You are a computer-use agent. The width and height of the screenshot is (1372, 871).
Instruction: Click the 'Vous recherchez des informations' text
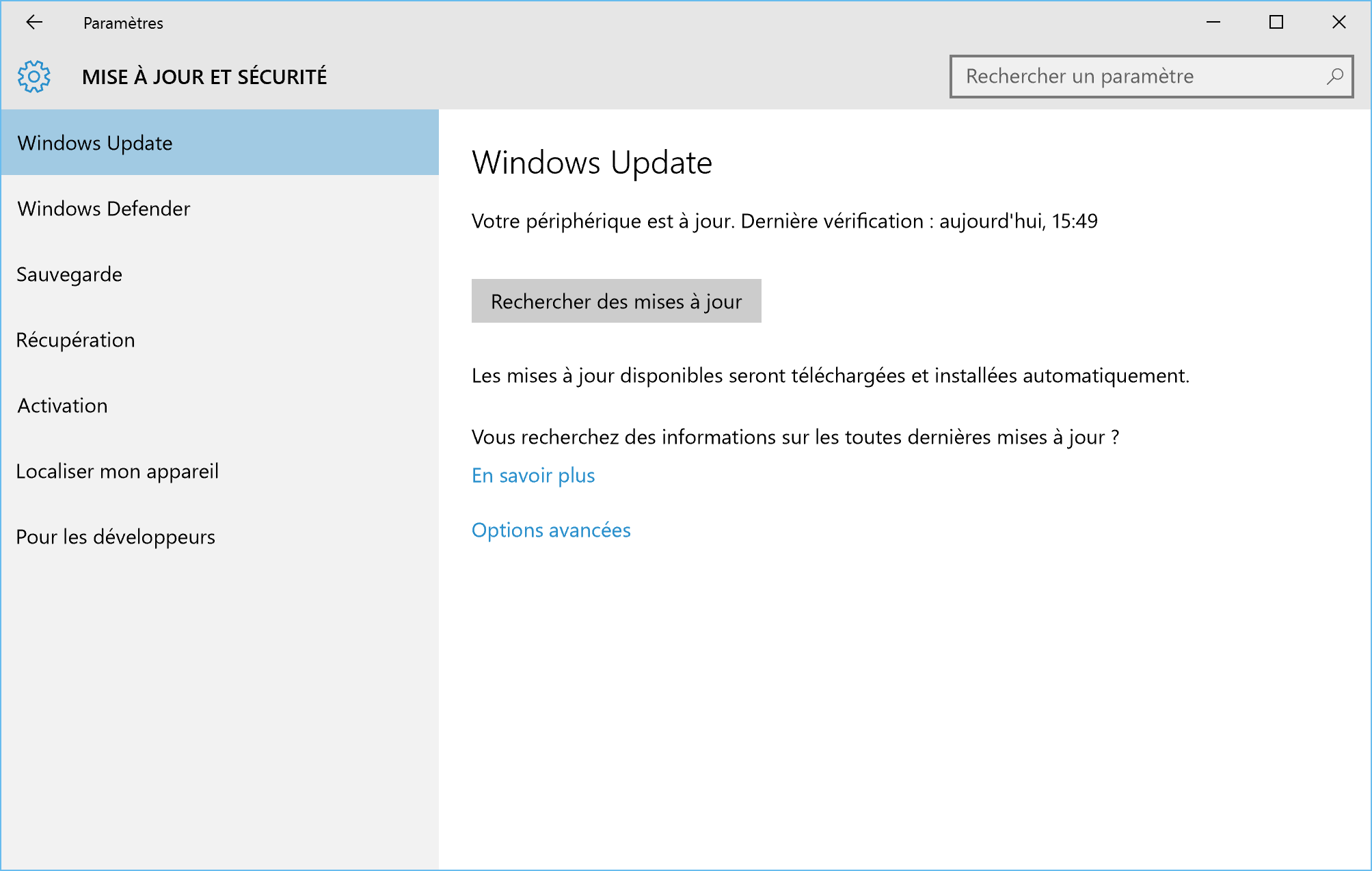[796, 437]
